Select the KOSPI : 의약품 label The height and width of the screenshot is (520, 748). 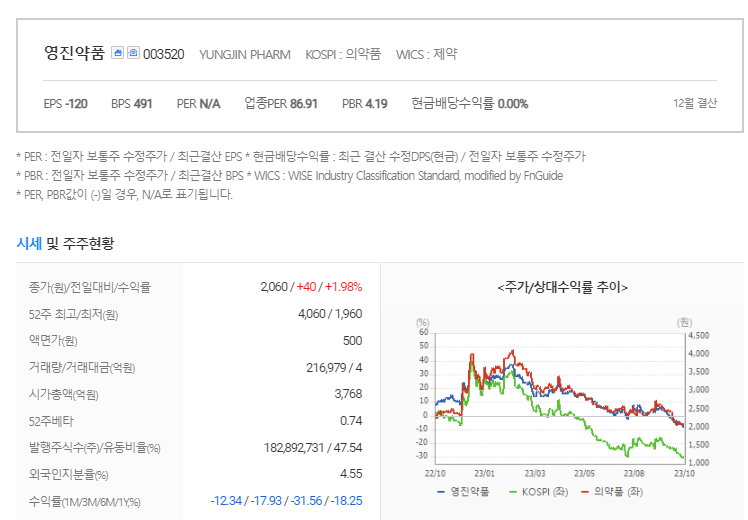[x=343, y=54]
